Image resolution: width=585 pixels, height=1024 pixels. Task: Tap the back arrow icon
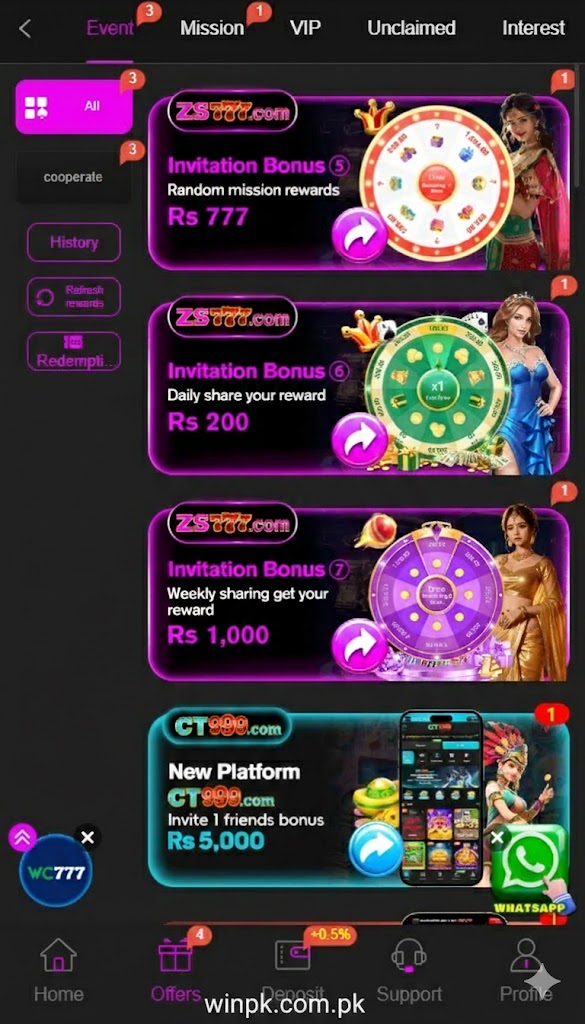point(25,29)
